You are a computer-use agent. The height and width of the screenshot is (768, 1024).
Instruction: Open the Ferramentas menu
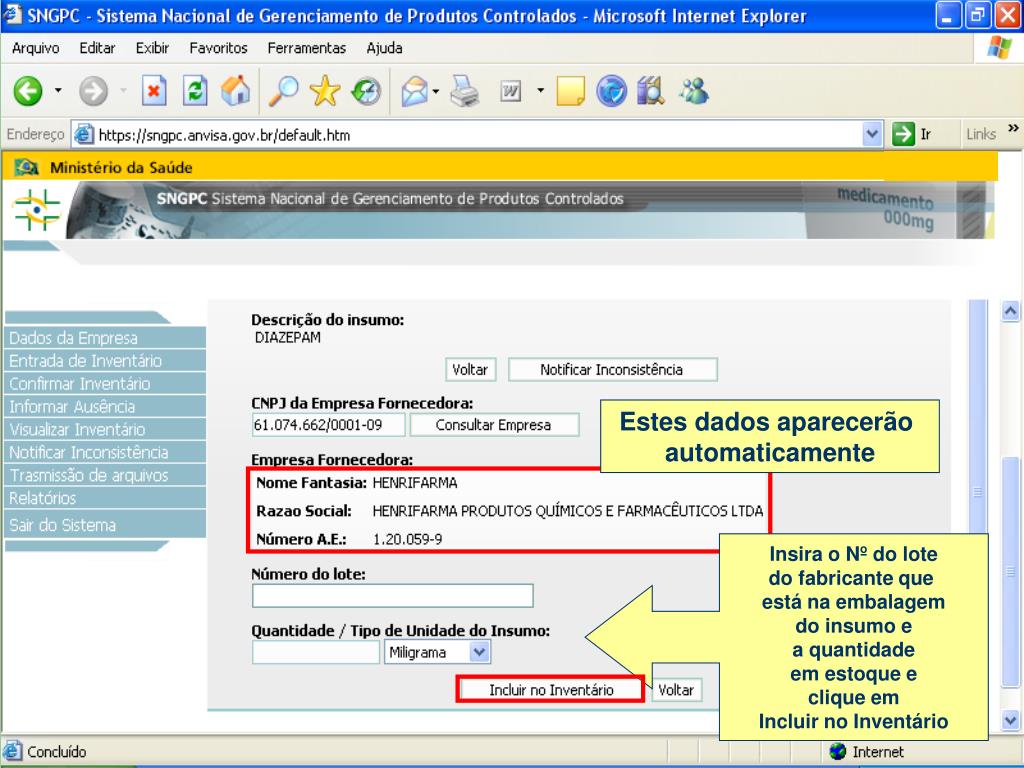[306, 48]
